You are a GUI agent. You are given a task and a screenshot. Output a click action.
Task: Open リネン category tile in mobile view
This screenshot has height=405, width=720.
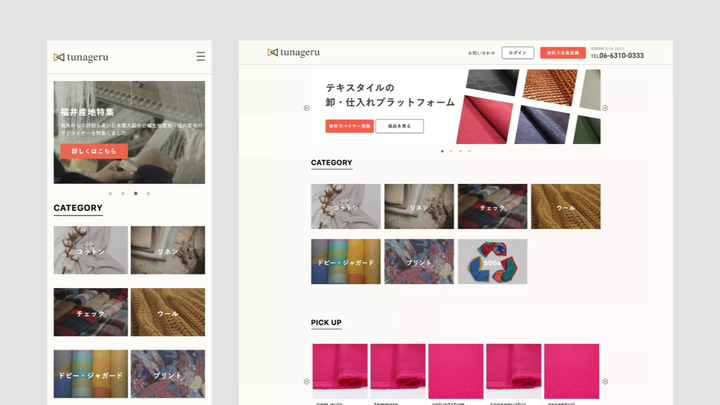pos(168,250)
